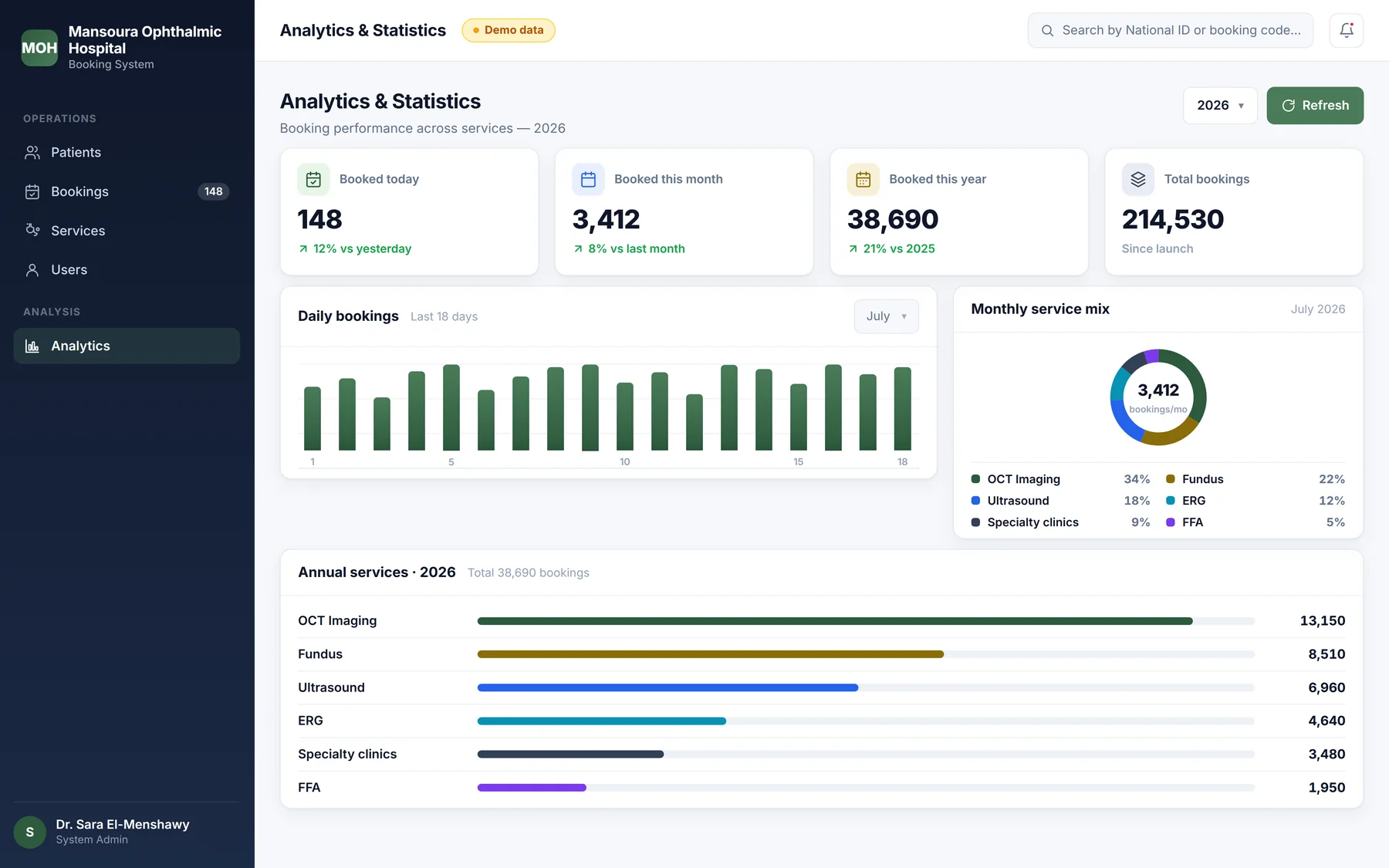The image size is (1389, 868).
Task: Click the Patients sidebar icon
Action: coord(32,153)
